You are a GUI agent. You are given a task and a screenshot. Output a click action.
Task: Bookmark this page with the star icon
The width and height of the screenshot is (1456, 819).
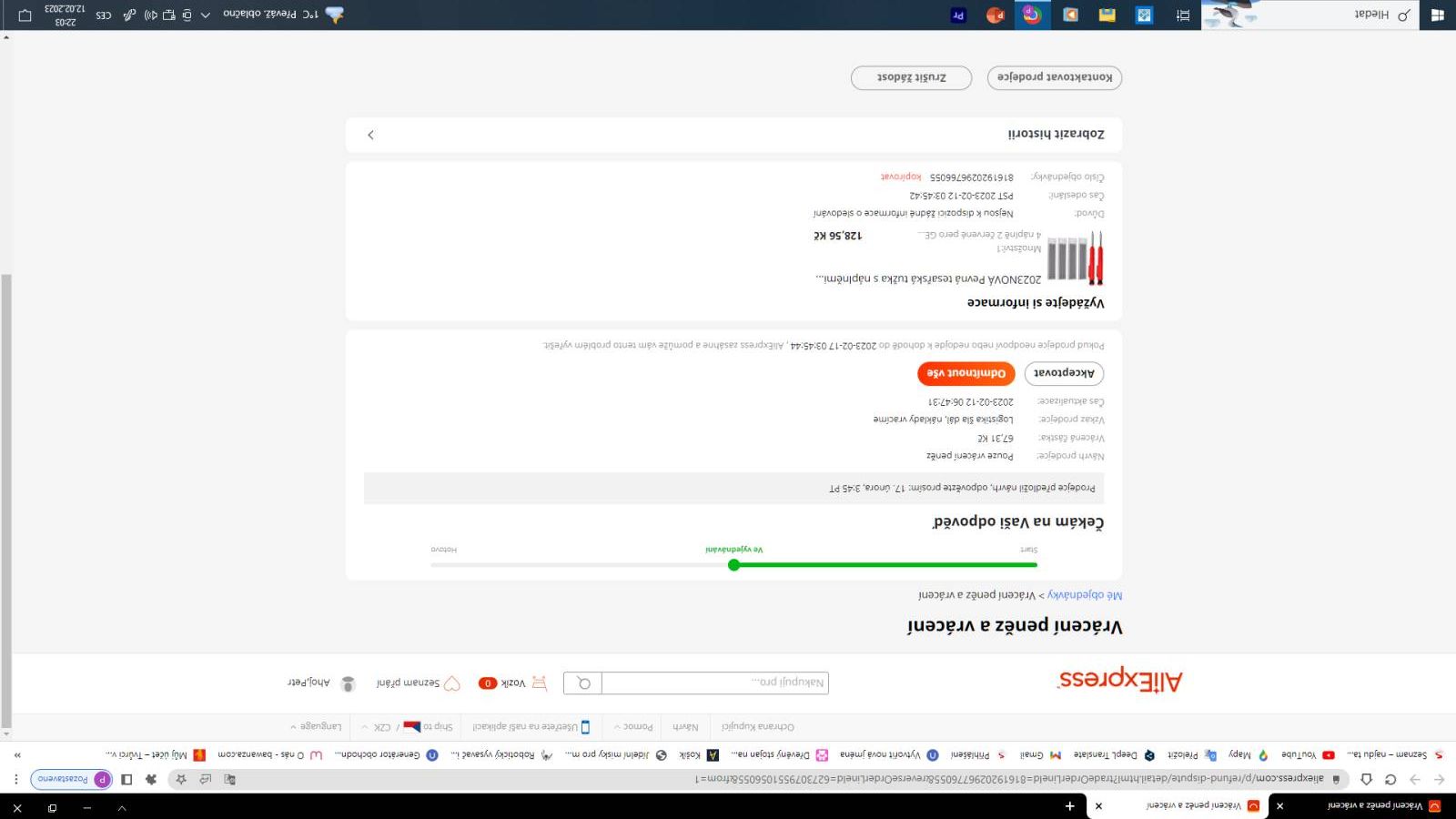coord(181,779)
